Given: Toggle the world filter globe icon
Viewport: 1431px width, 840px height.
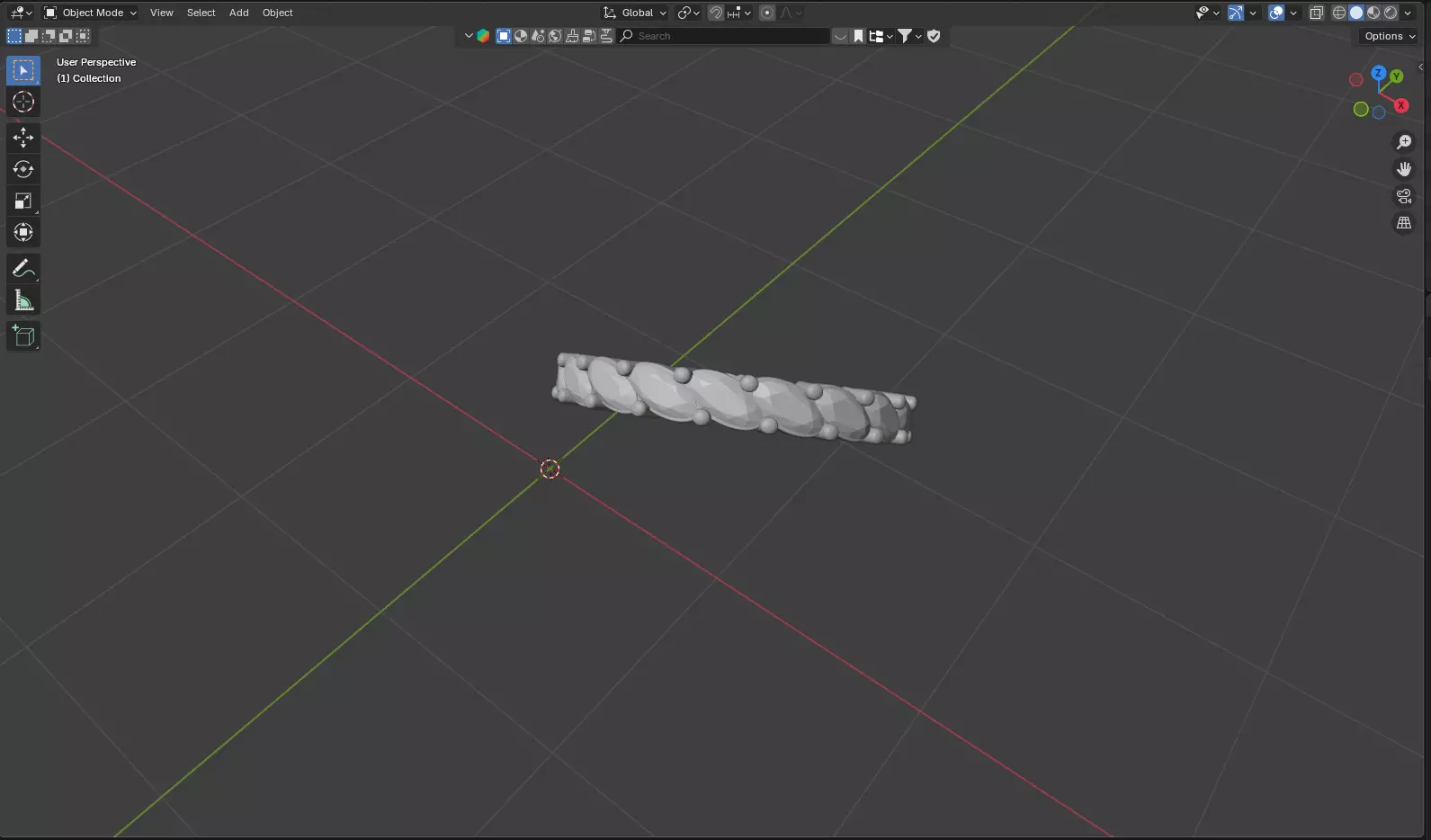Looking at the screenshot, I should click(x=555, y=36).
